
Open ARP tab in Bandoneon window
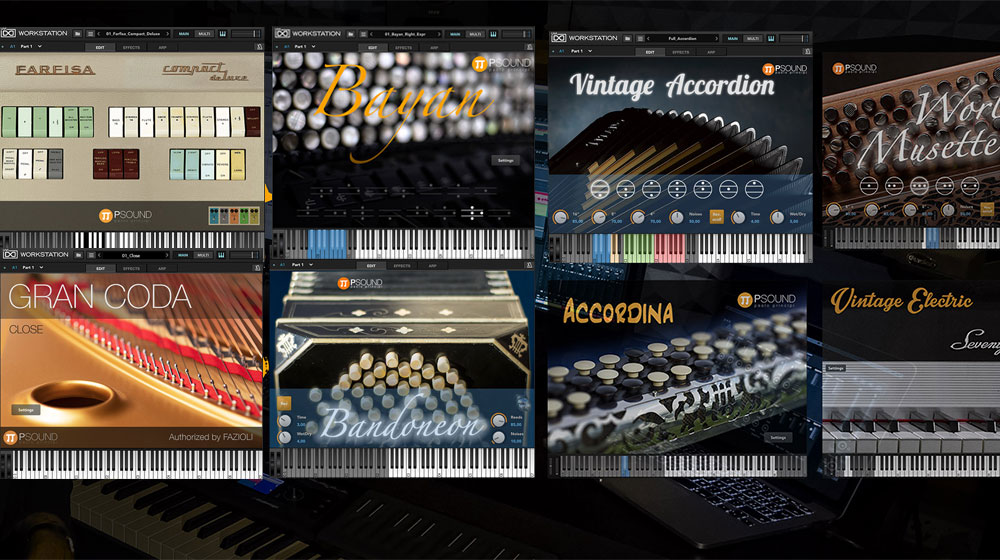(x=432, y=265)
